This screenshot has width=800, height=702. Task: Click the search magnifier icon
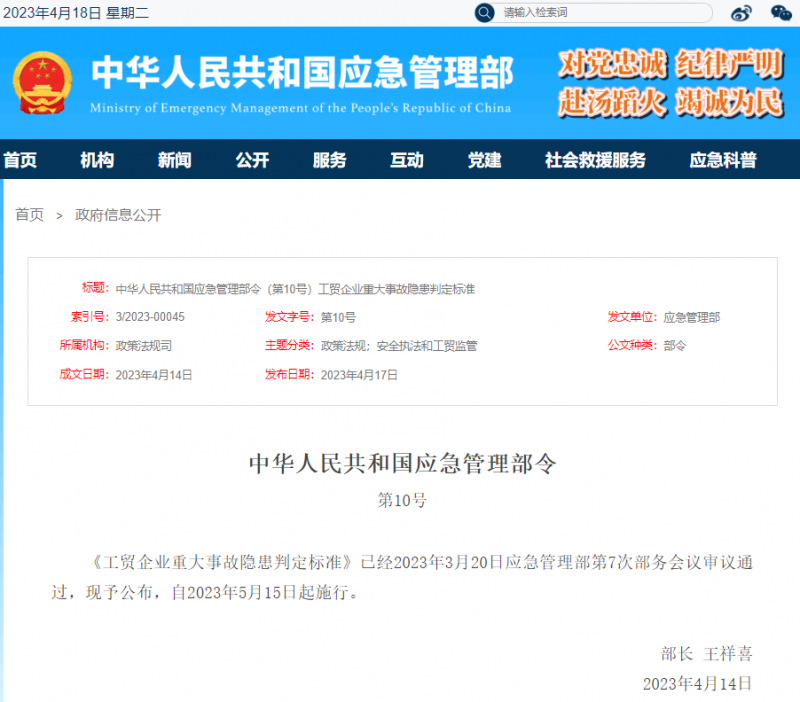coord(484,13)
